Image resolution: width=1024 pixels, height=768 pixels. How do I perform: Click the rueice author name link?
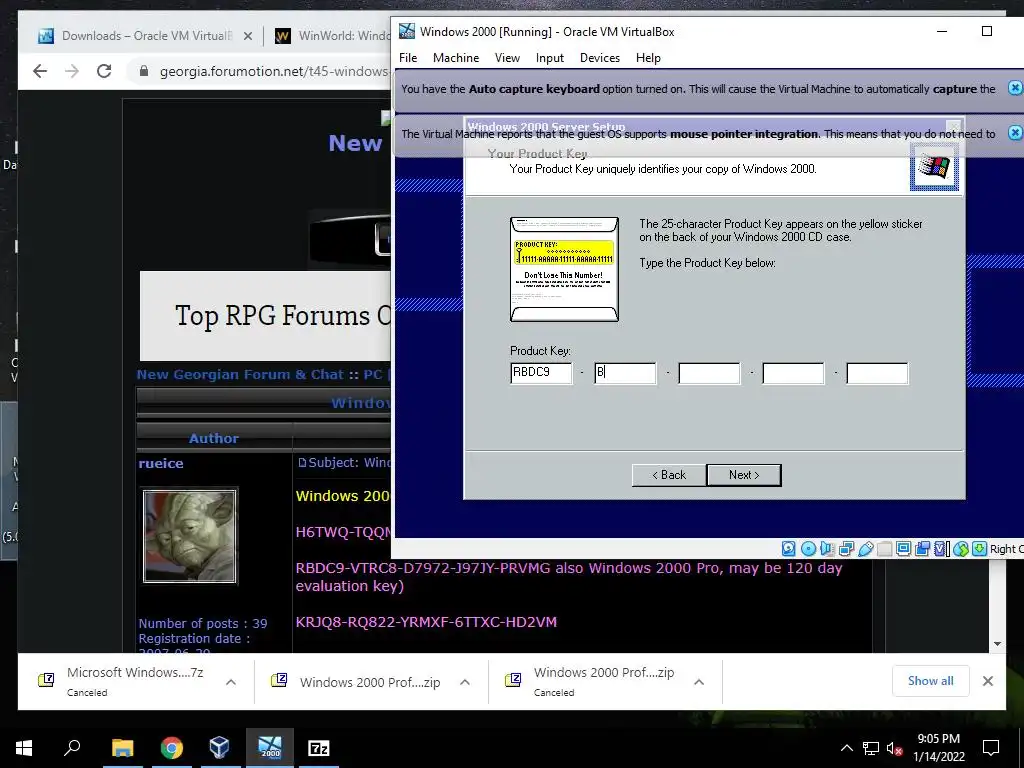point(161,463)
